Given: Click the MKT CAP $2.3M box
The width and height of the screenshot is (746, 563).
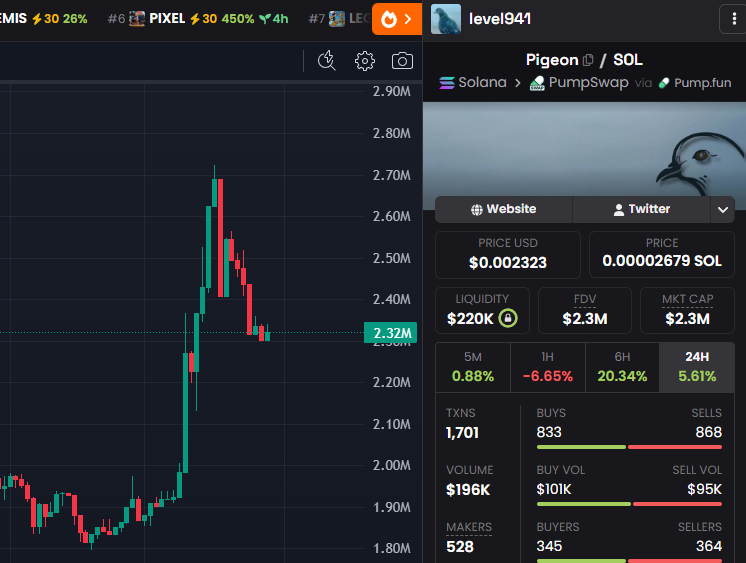Looking at the screenshot, I should tap(687, 311).
